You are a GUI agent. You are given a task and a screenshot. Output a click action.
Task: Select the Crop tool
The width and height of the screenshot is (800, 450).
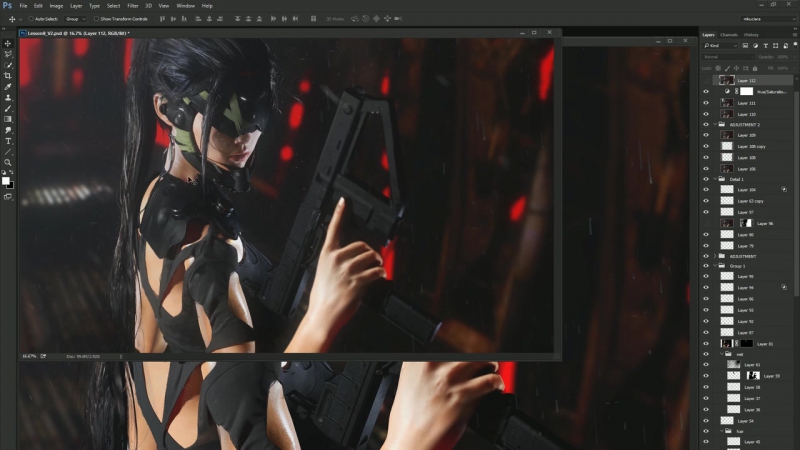(8, 76)
